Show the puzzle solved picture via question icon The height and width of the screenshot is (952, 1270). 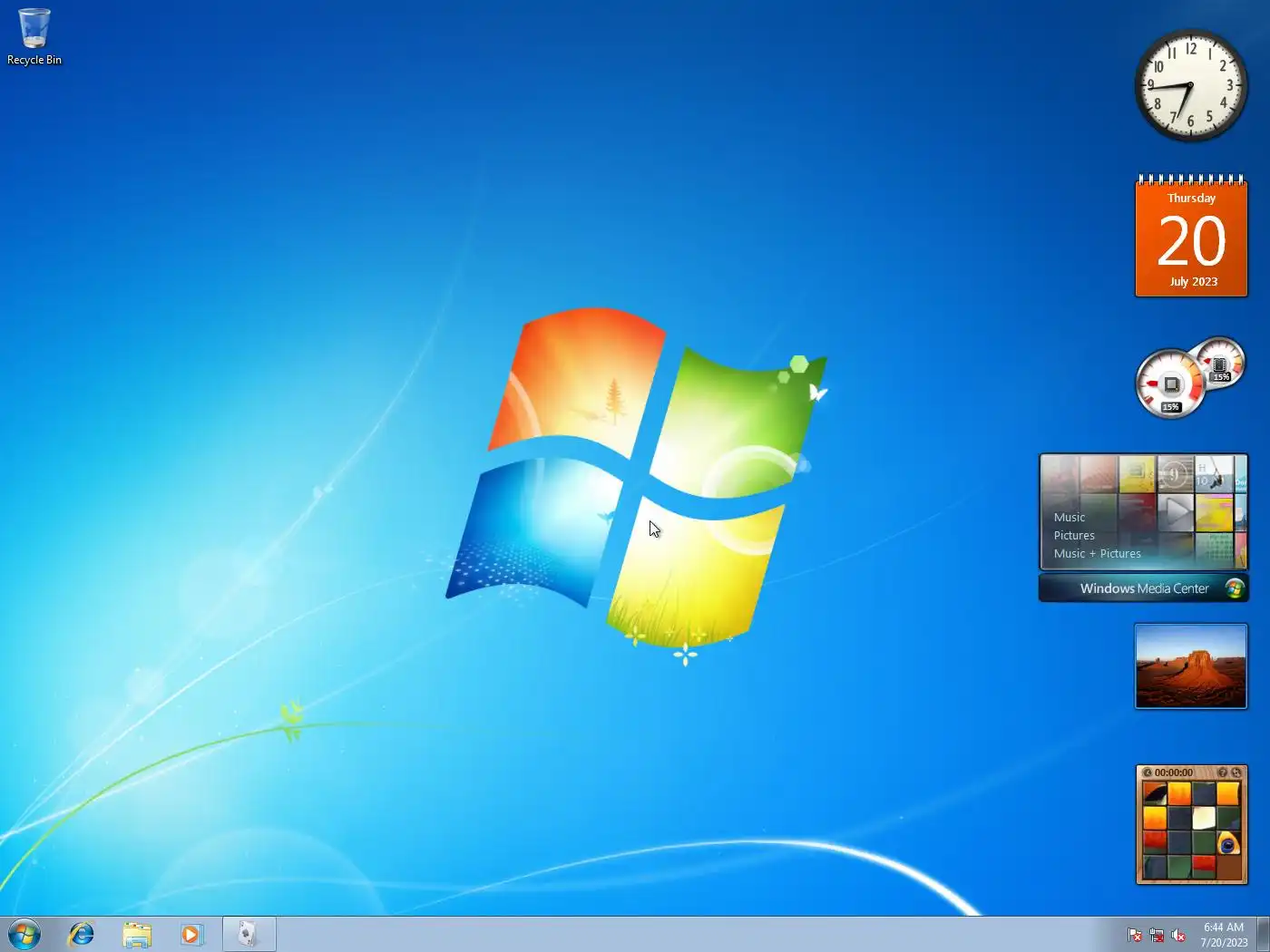[1222, 772]
